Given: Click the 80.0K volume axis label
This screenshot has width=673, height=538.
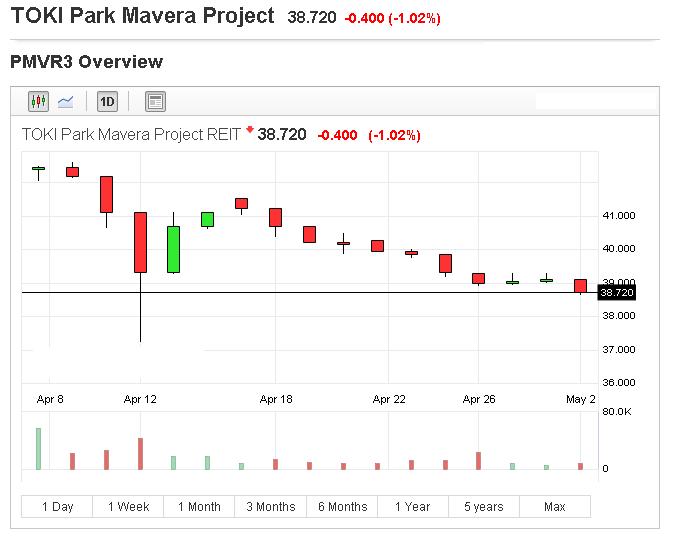Looking at the screenshot, I should [x=617, y=412].
